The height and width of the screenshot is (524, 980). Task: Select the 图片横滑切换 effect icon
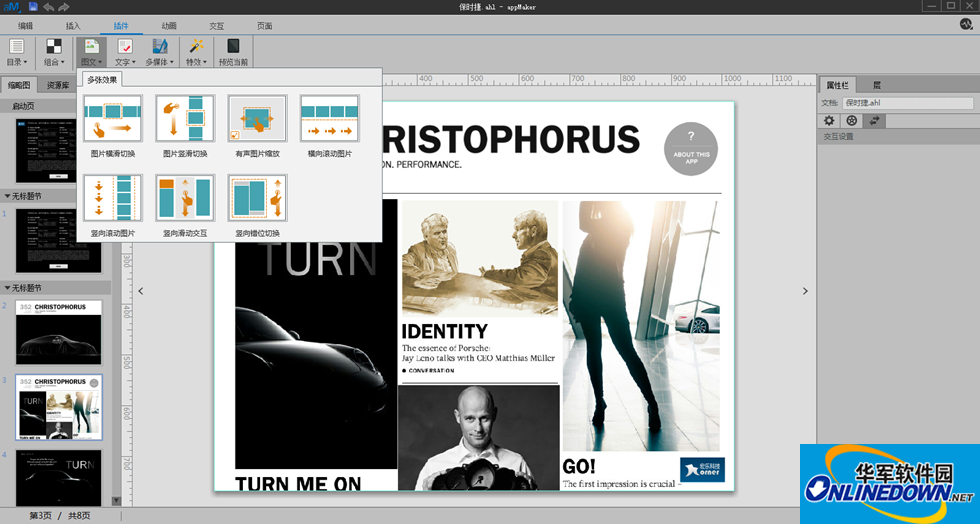113,119
